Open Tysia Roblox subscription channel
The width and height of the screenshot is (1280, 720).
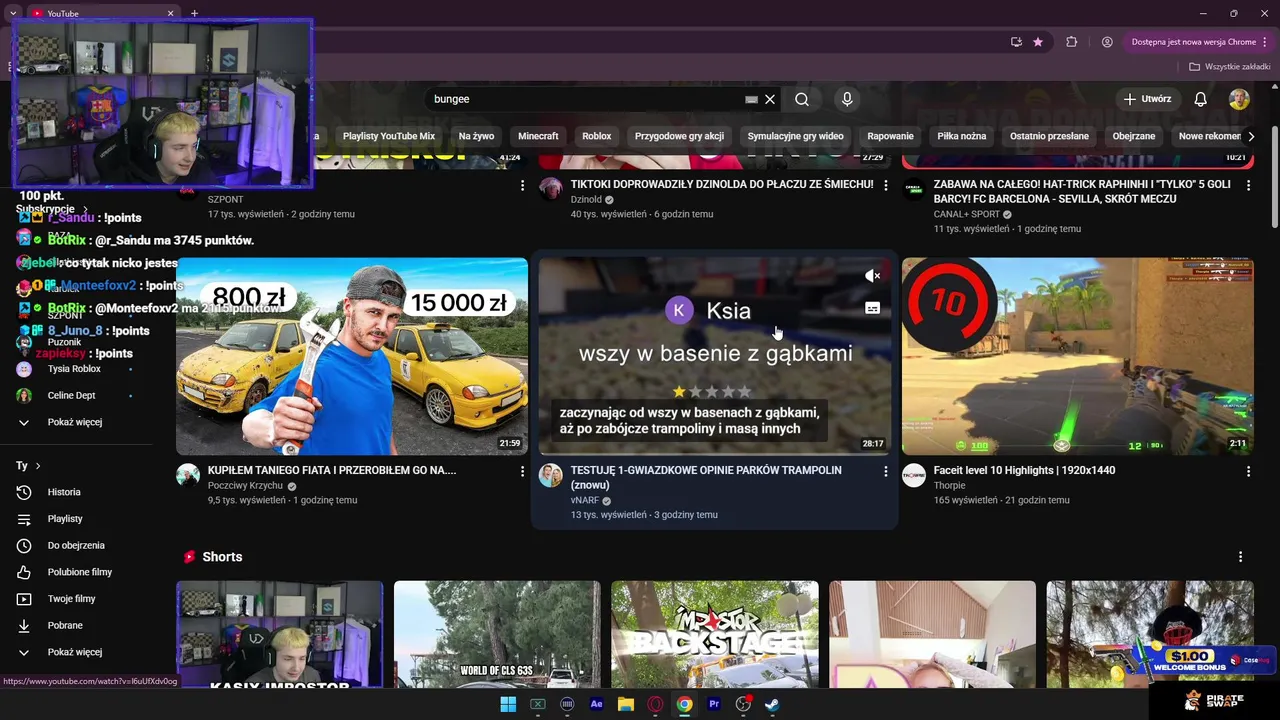point(76,369)
